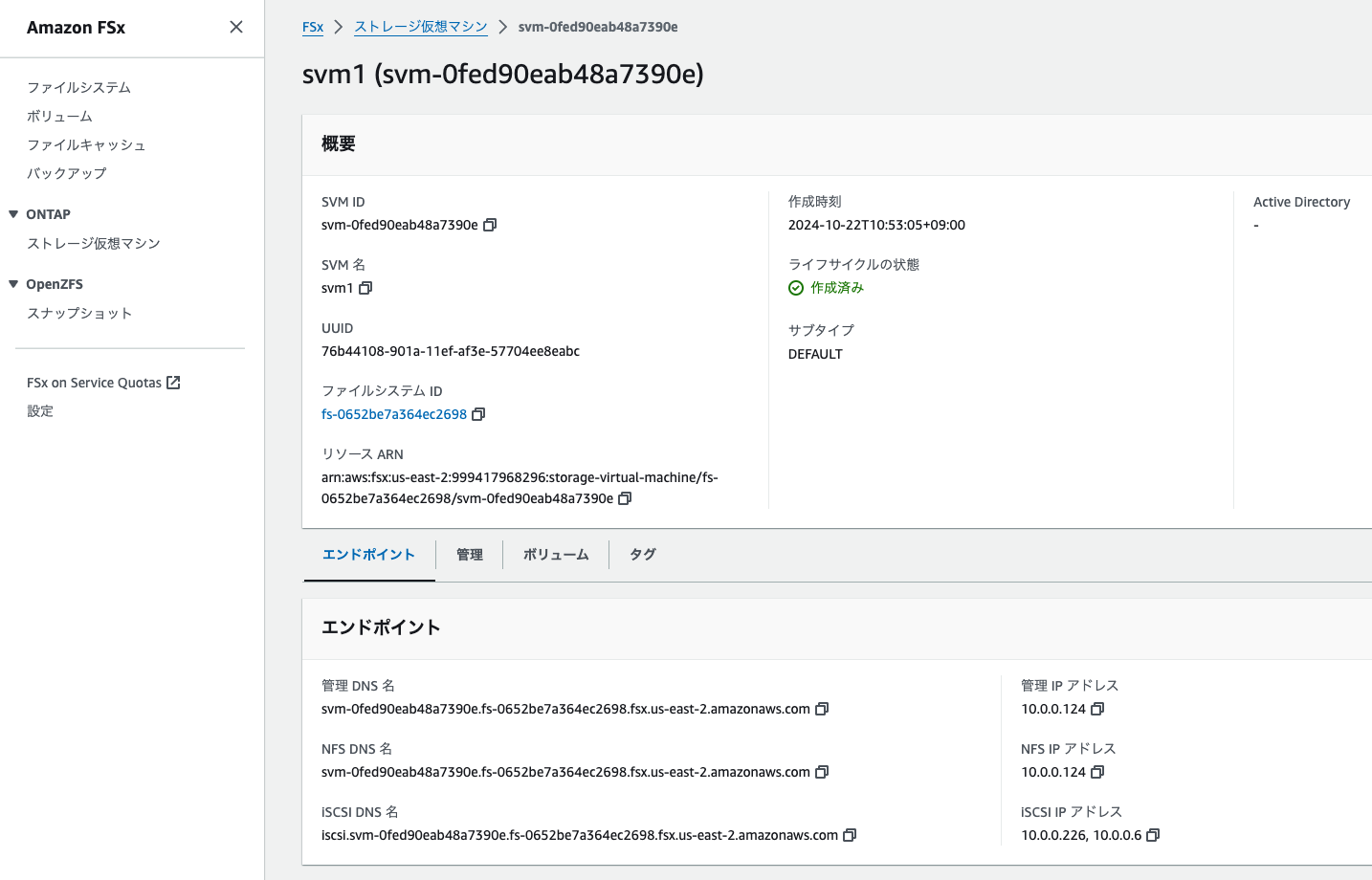This screenshot has width=1372, height=880.
Task: Copy the management IP address 10.0.0.124
Action: pos(1097,709)
